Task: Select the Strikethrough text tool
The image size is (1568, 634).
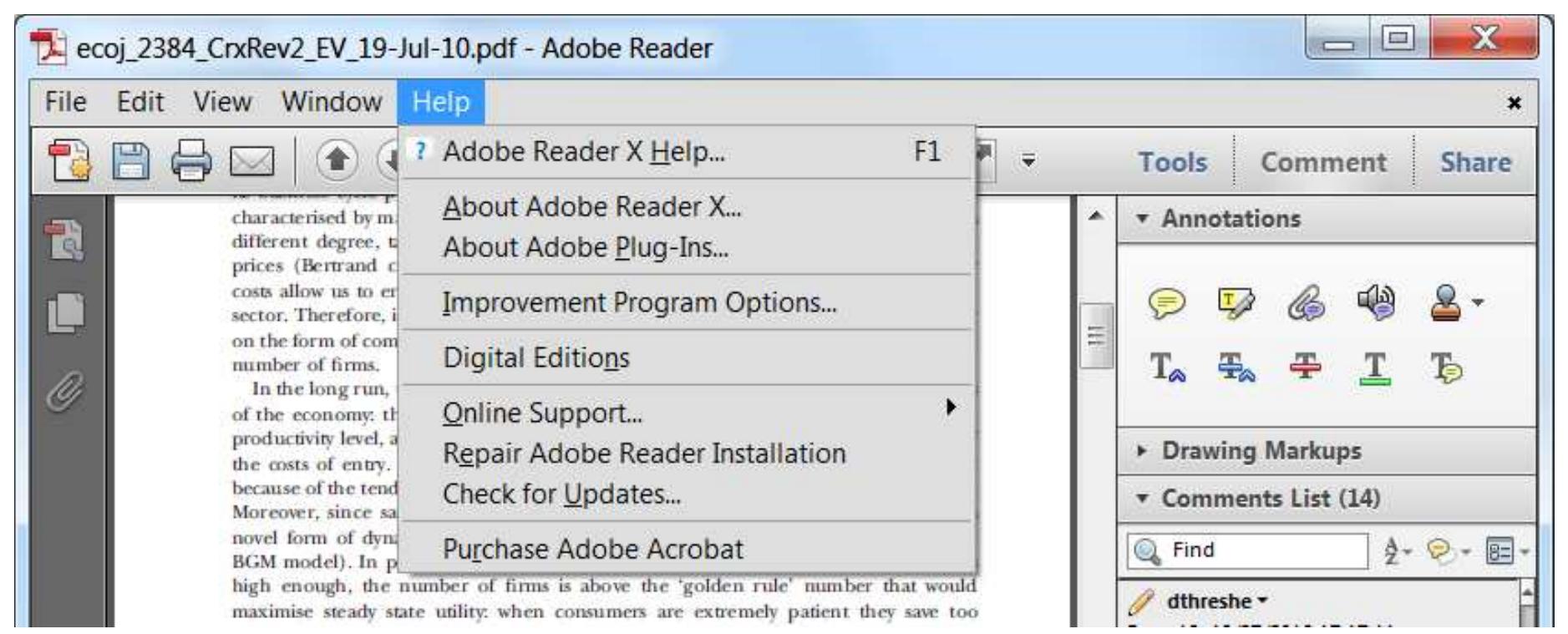Action: pyautogui.click(x=1304, y=368)
